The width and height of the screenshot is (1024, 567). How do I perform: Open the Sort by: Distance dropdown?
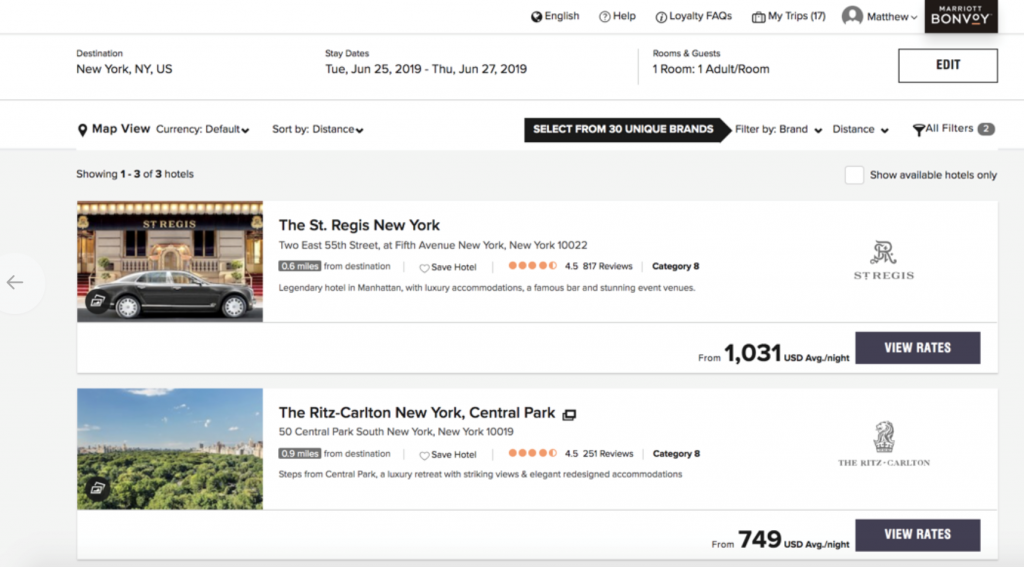pyautogui.click(x=318, y=129)
